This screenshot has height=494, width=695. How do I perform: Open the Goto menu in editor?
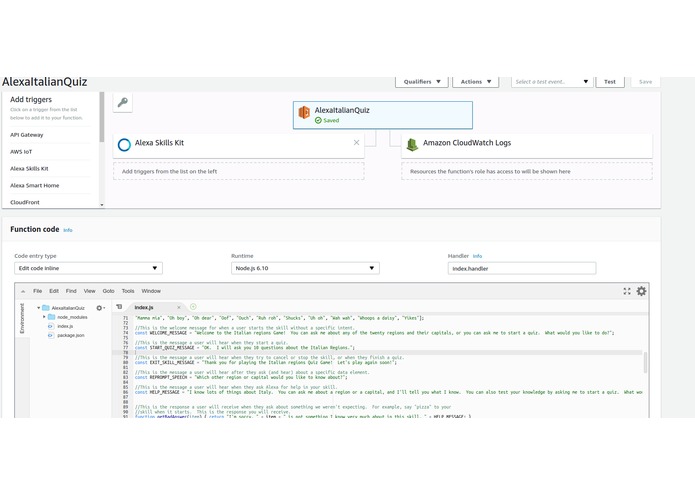109,291
